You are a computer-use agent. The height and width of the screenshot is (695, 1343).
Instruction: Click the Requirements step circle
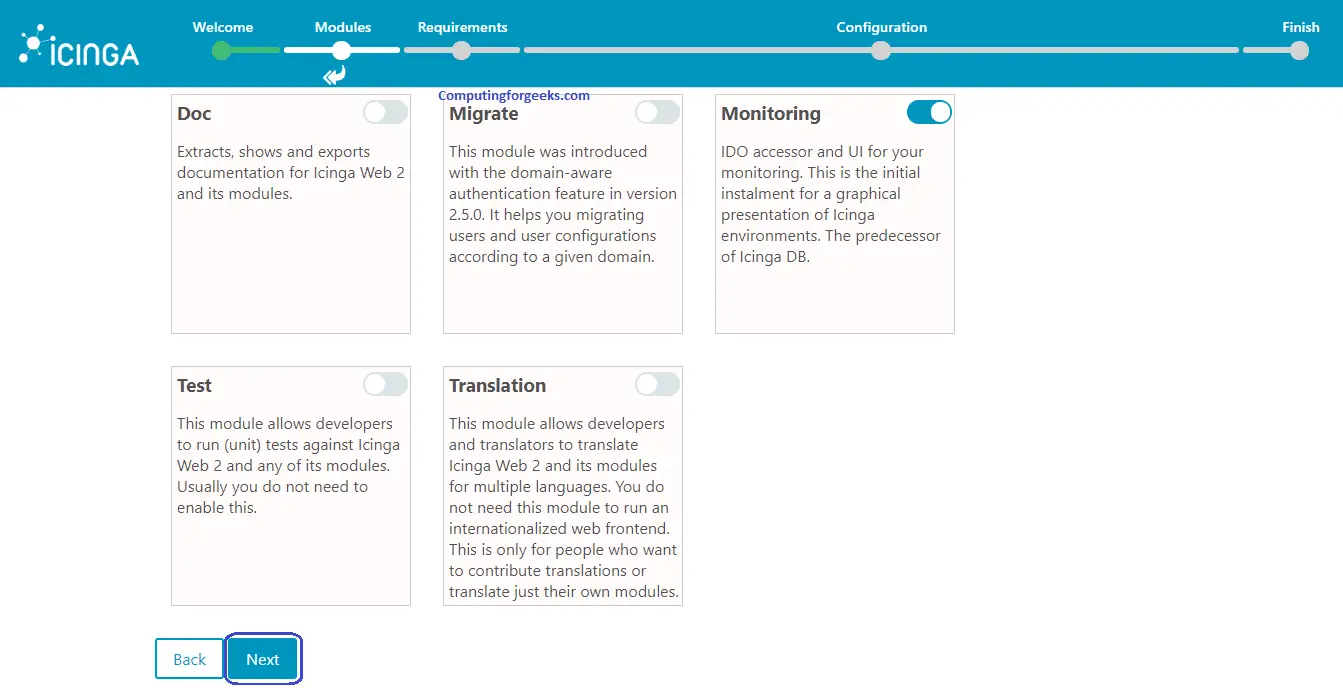[x=461, y=50]
